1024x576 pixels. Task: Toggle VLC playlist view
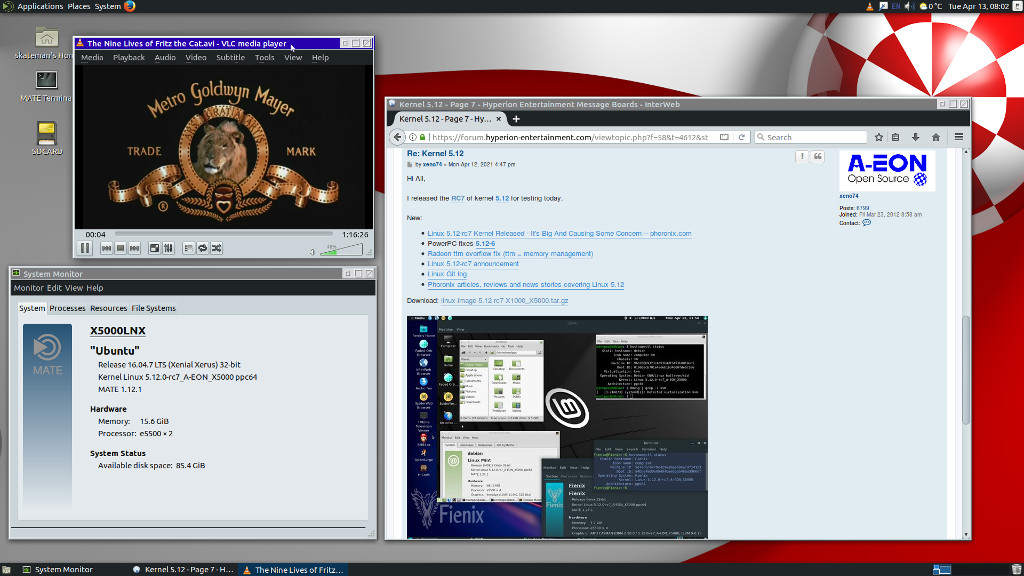click(x=188, y=248)
